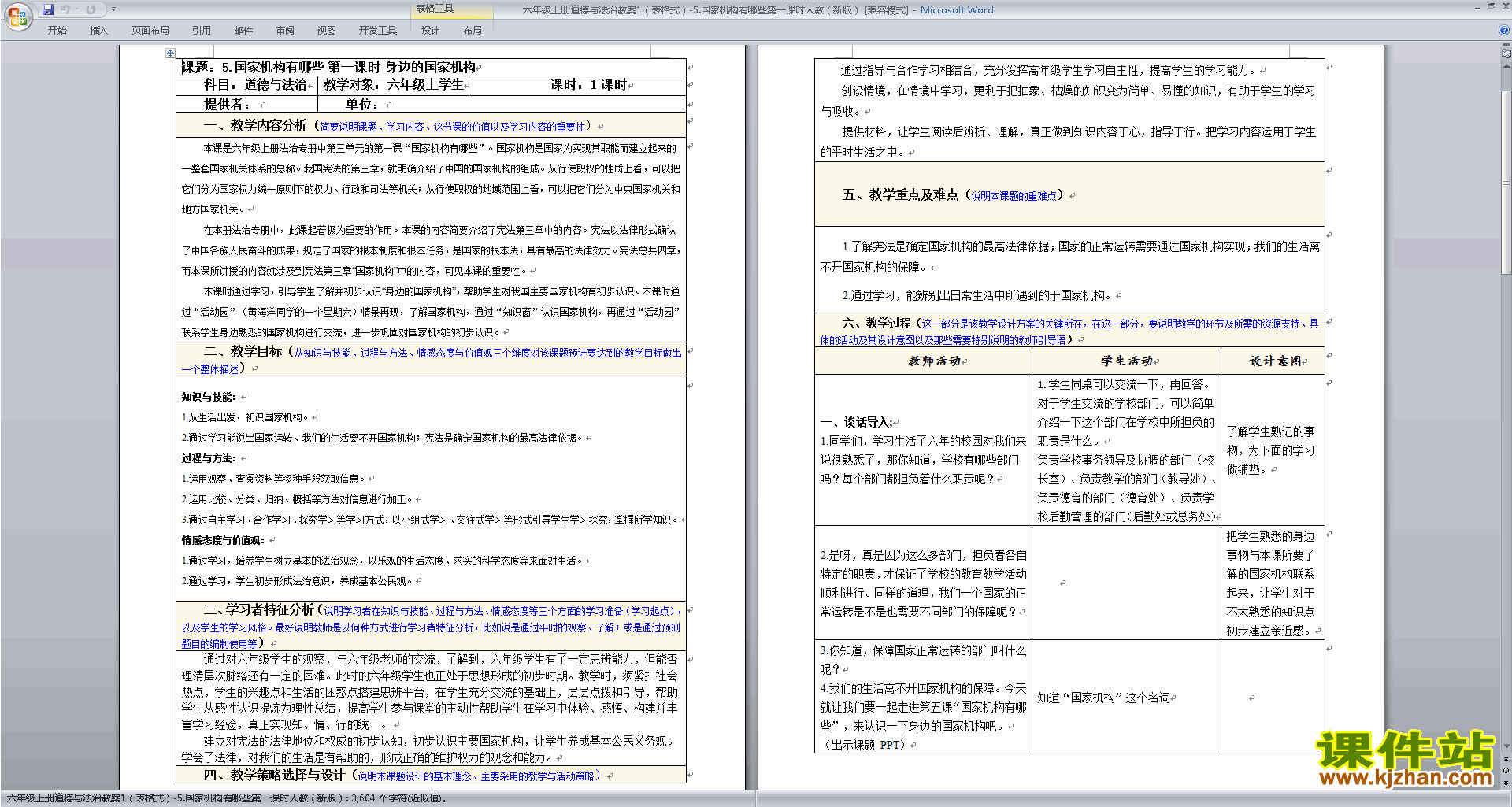Click the 表格工具 contextual tab header
1512x807 pixels.
tap(435, 9)
